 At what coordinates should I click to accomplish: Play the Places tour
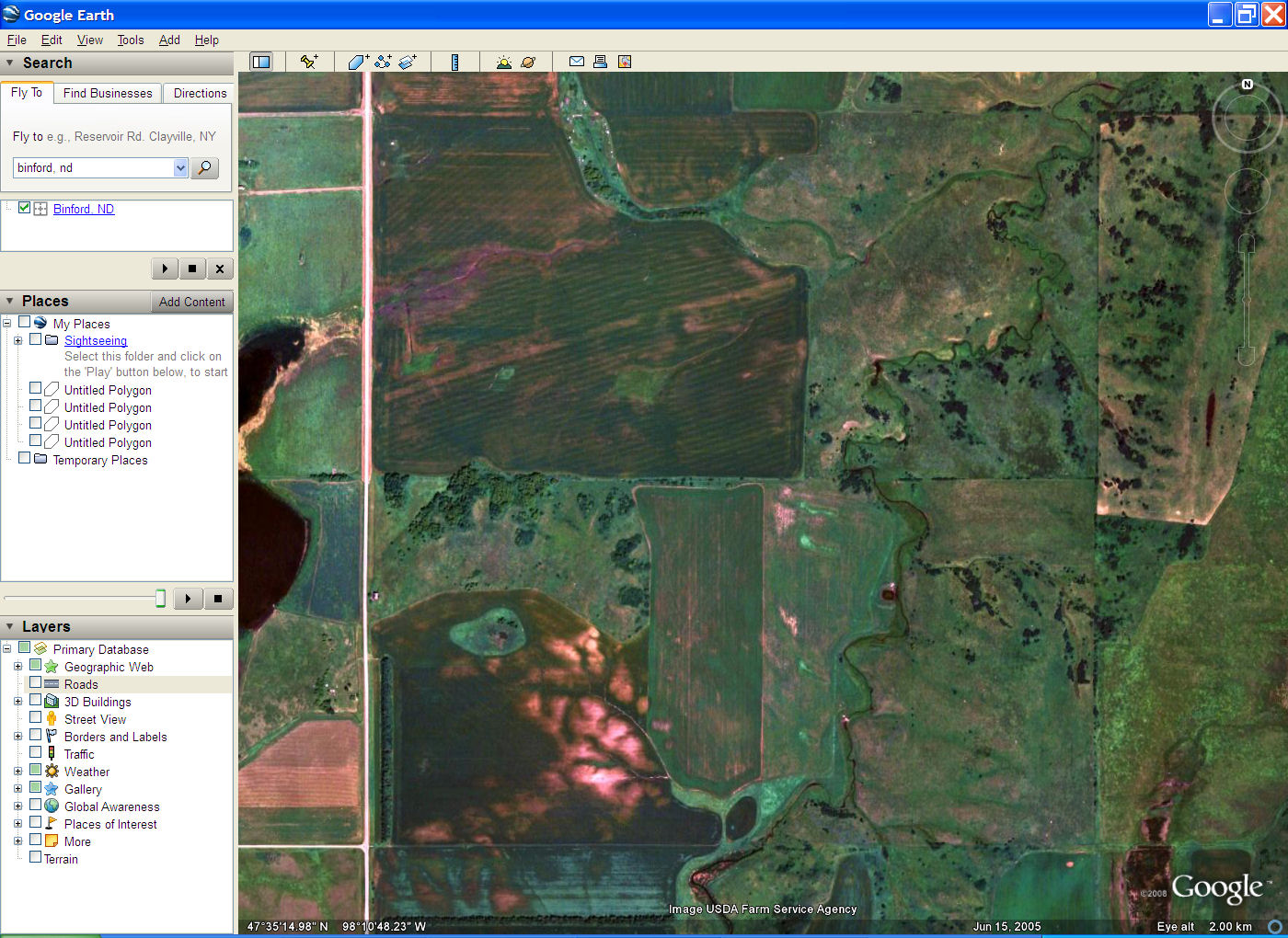pyautogui.click(x=188, y=599)
